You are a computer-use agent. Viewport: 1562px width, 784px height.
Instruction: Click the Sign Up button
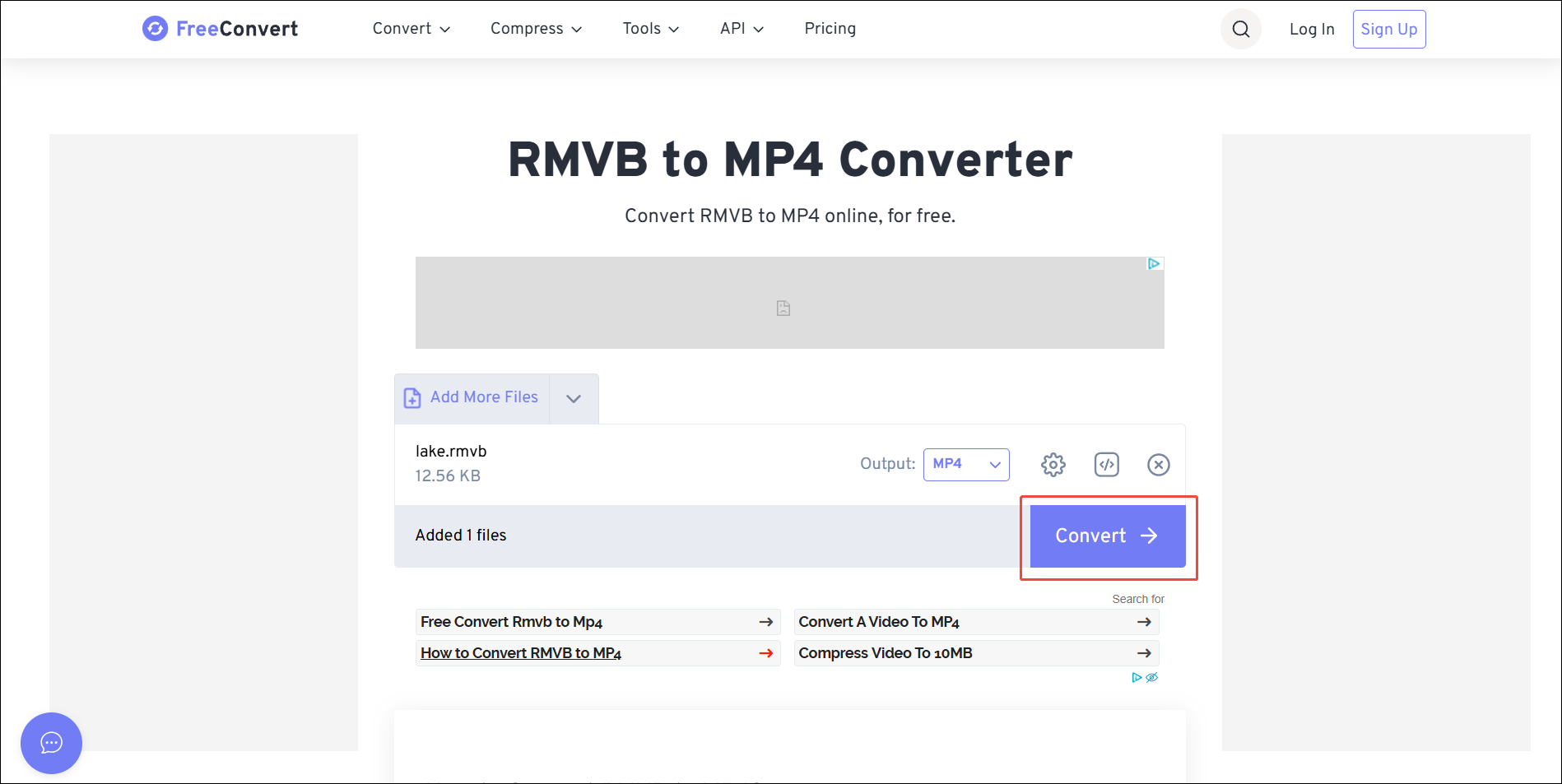tap(1388, 29)
